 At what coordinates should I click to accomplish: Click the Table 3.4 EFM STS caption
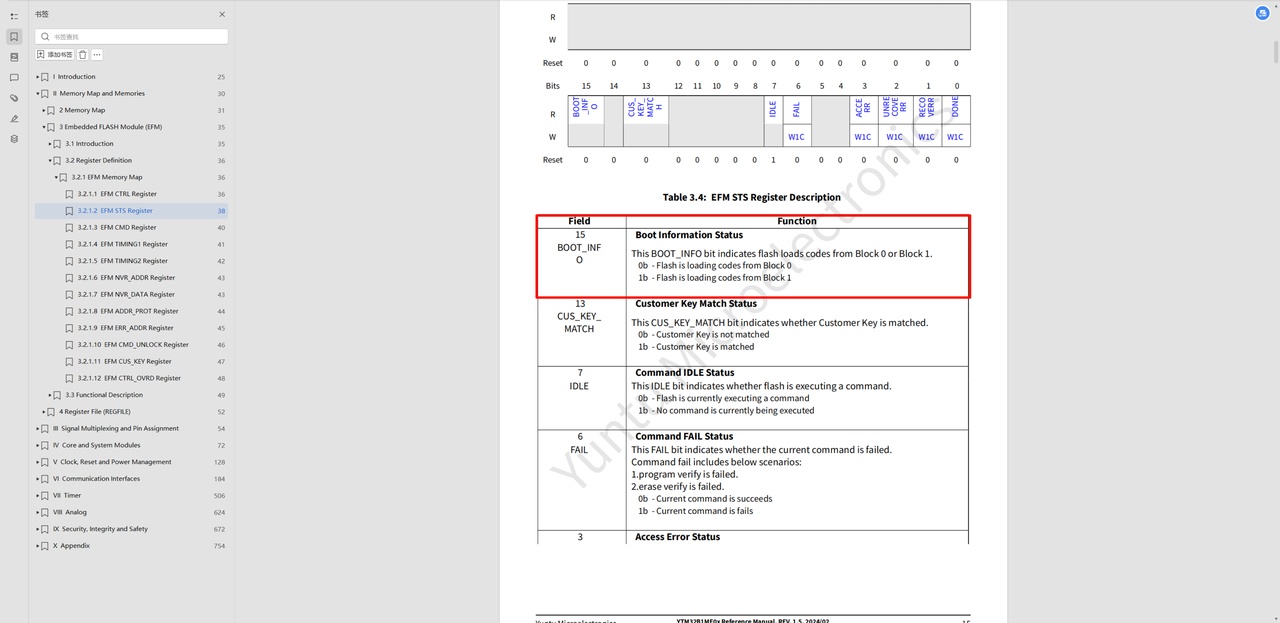(x=751, y=197)
